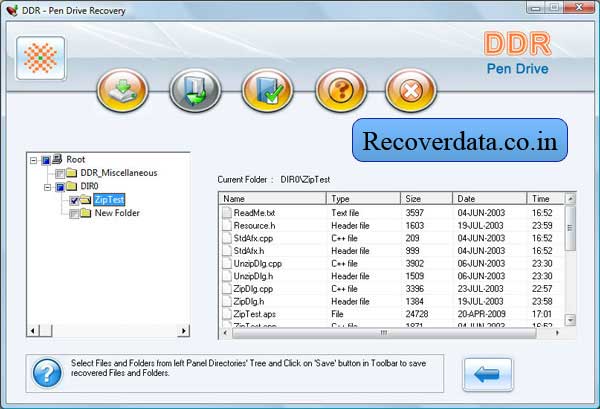Close the DDR window with red X

(579, 7)
